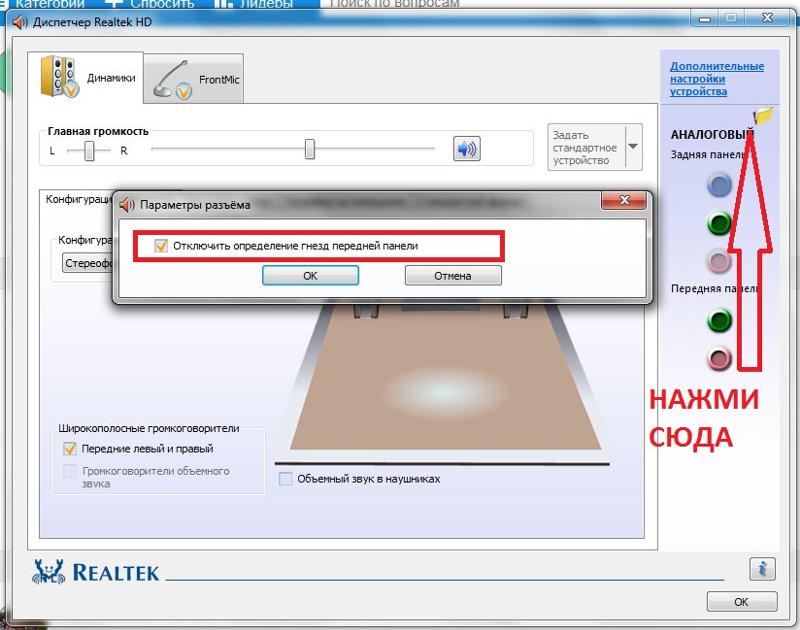The width and height of the screenshot is (800, 630).
Task: Click 'Задать стандартное устройство' button
Action: 587,147
